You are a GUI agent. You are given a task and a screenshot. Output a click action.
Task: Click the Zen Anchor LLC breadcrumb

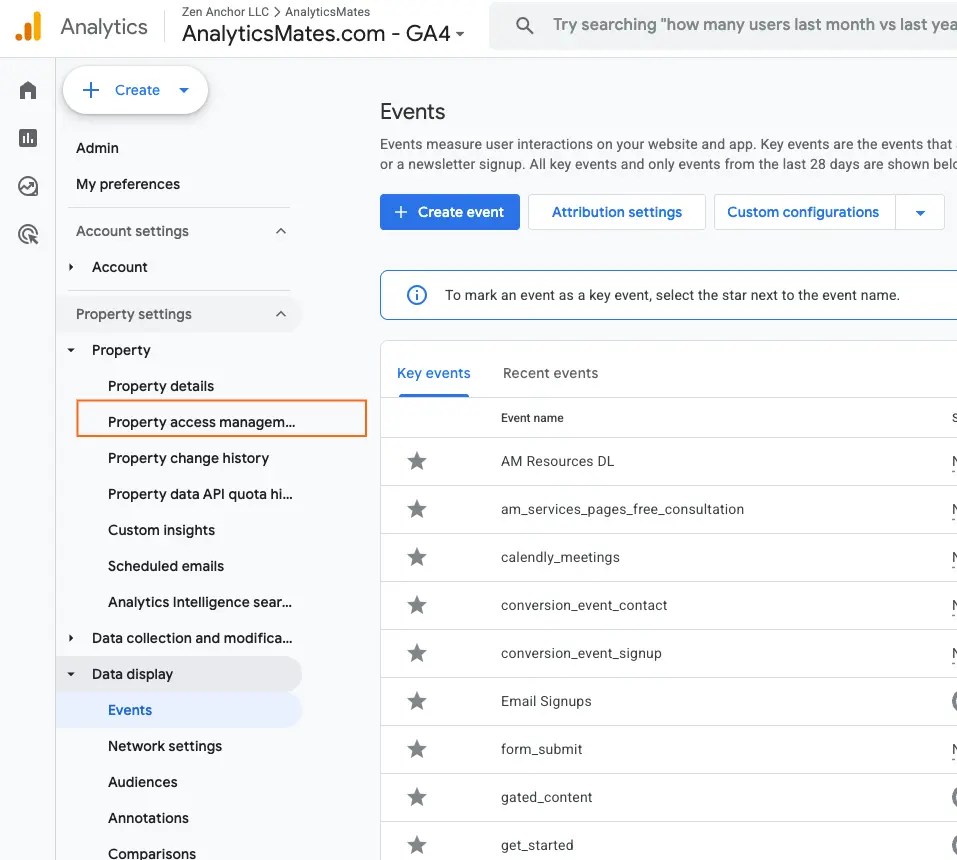click(225, 12)
